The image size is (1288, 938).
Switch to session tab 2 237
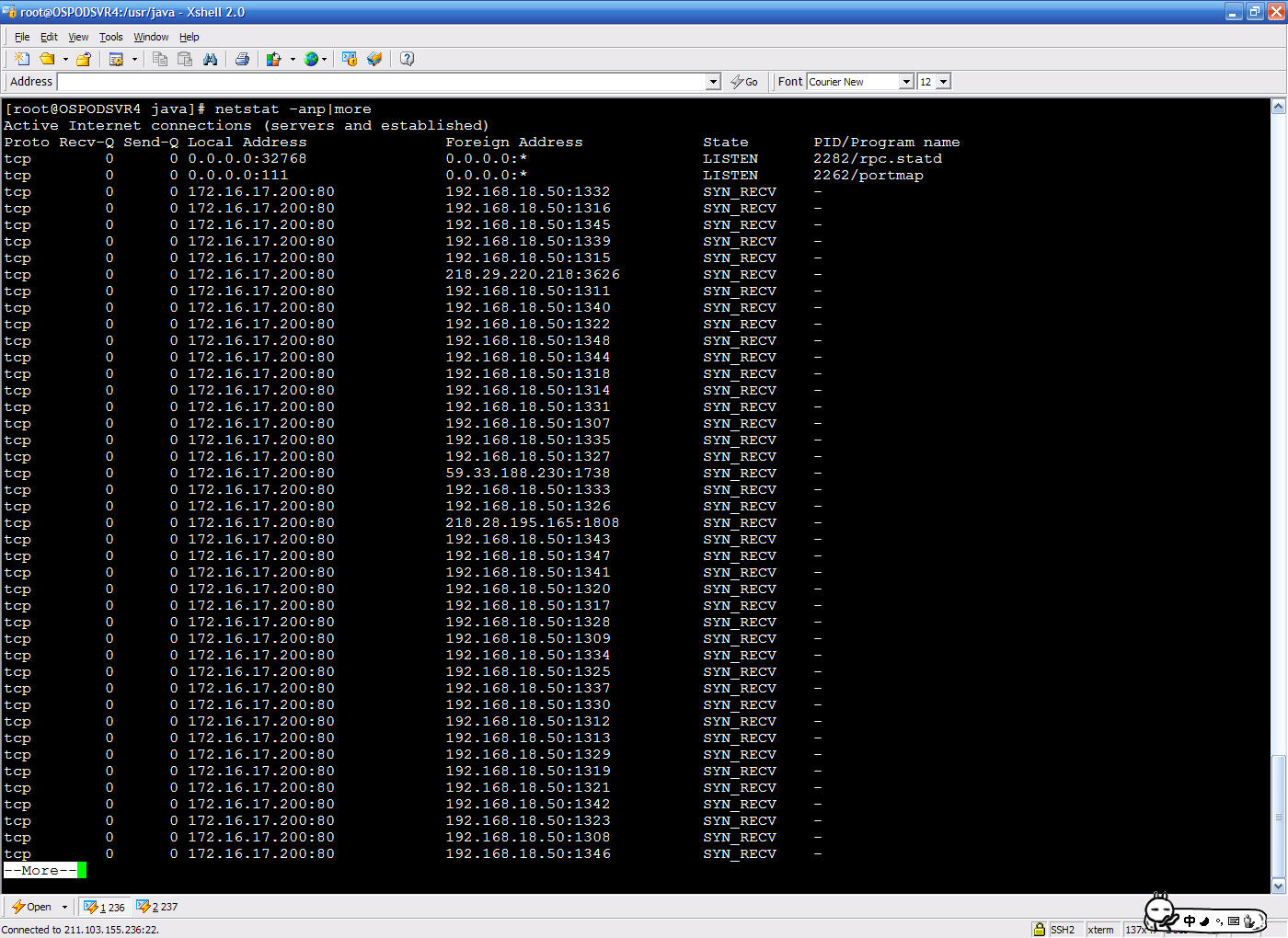[x=156, y=907]
